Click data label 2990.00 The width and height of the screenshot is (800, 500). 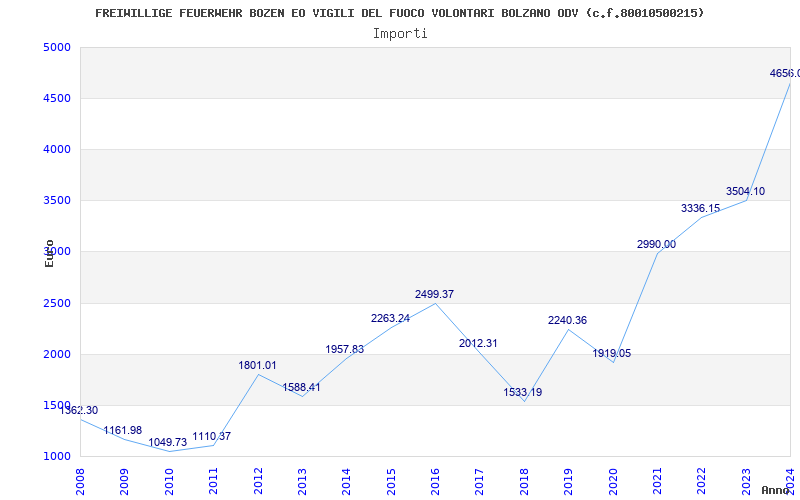[656, 244]
